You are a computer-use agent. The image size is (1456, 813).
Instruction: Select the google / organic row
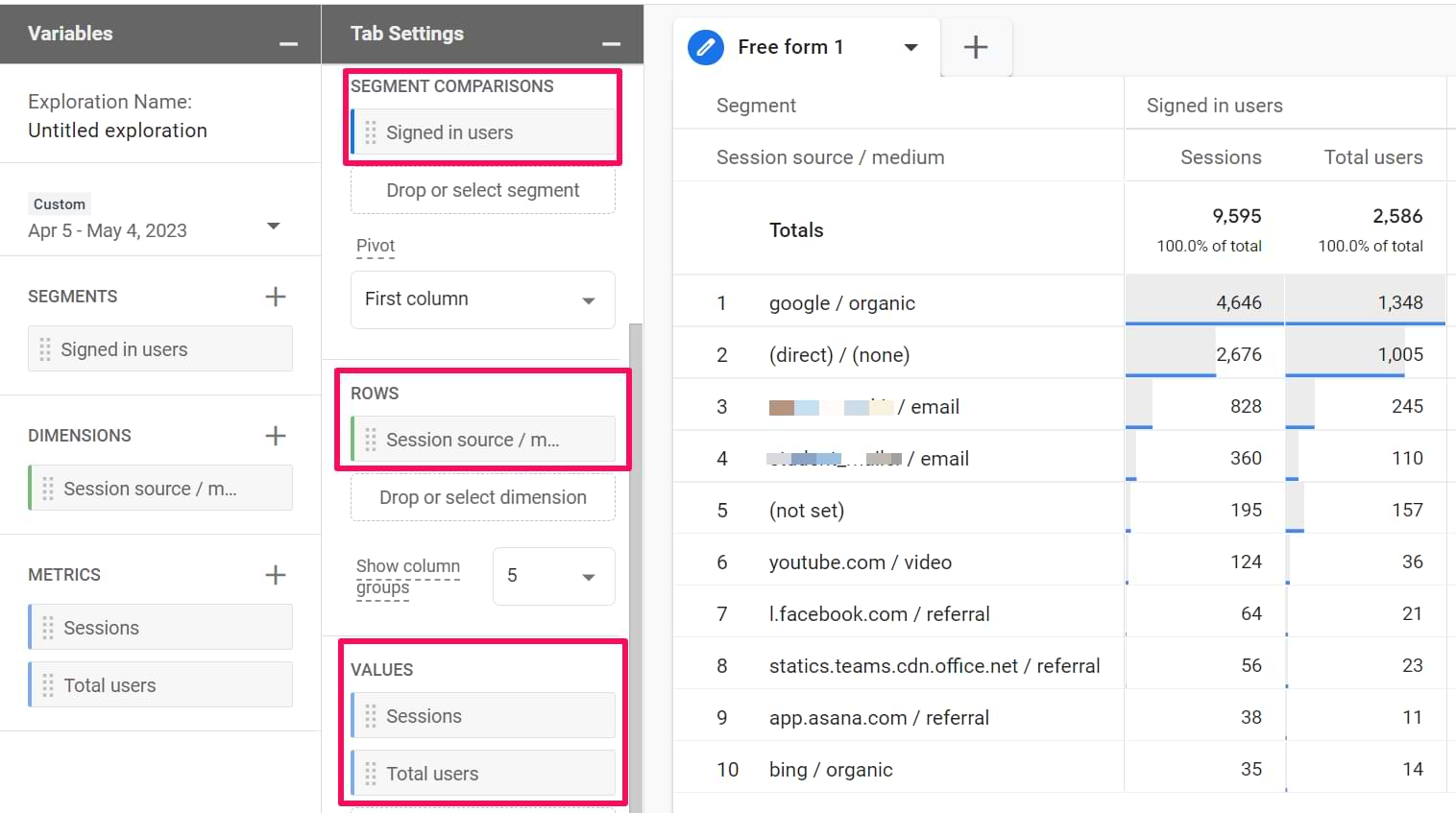click(x=841, y=303)
